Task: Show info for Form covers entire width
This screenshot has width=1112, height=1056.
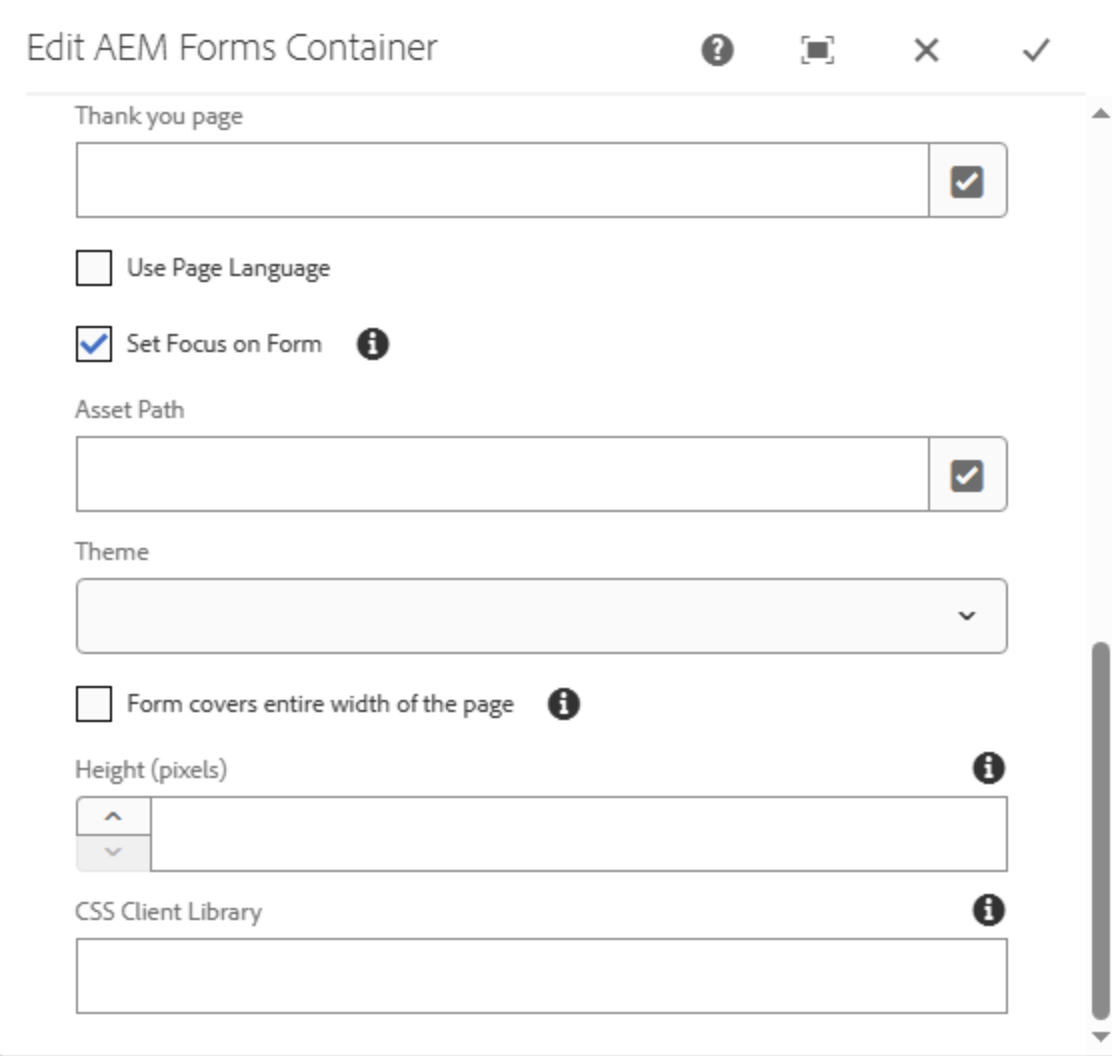Action: tap(564, 704)
